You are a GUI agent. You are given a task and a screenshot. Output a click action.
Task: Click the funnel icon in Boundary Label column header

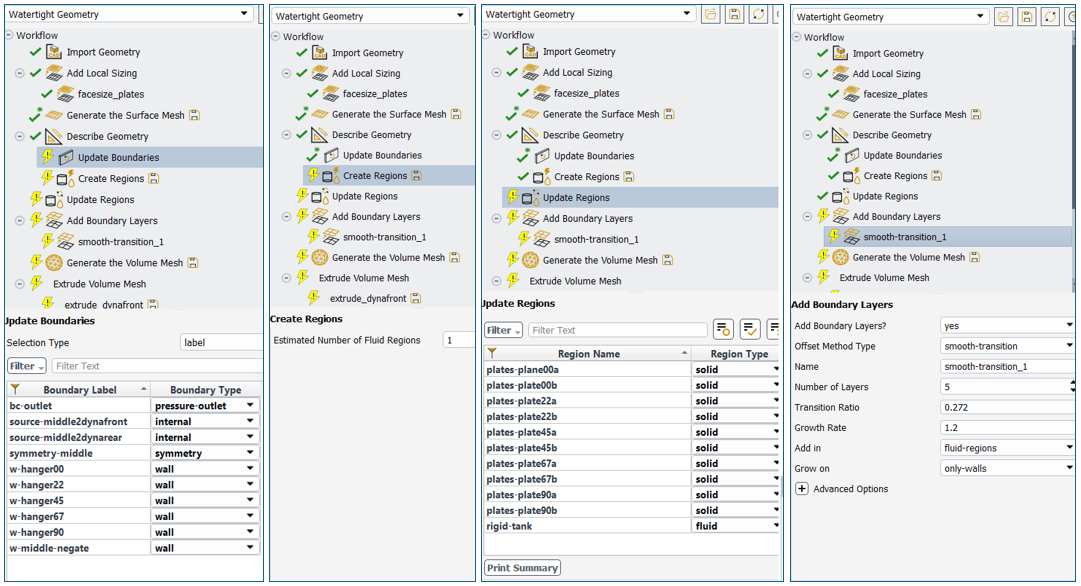[15, 390]
